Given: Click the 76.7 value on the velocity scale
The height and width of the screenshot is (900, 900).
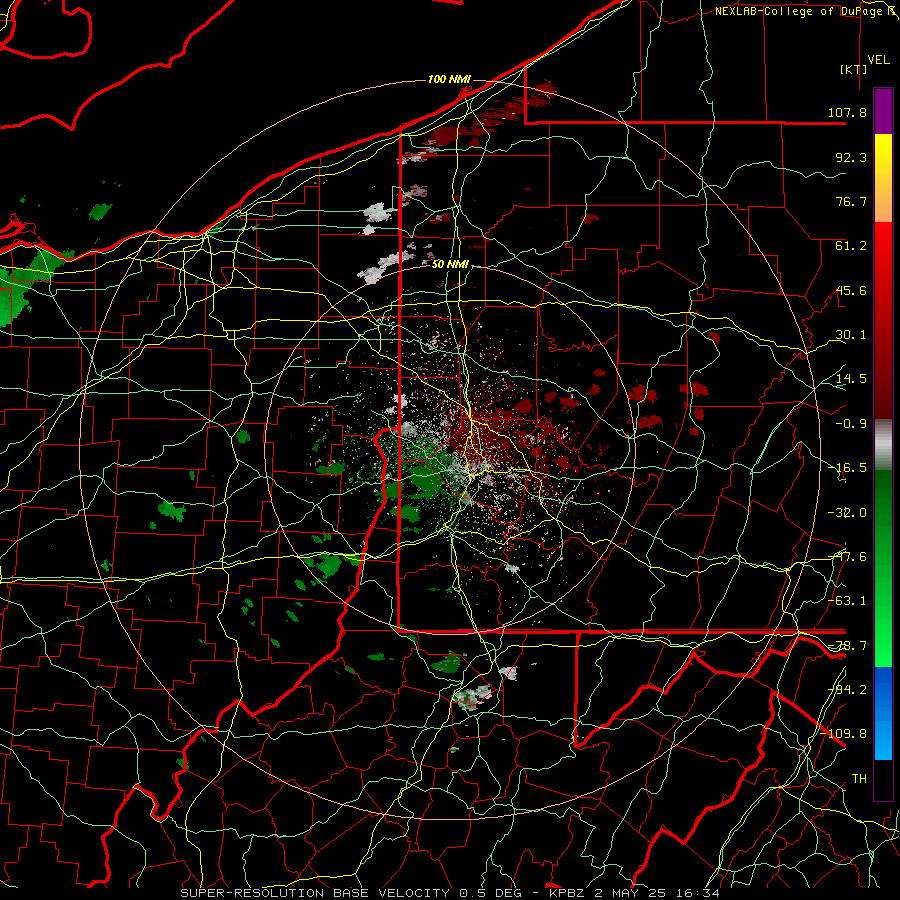Looking at the screenshot, I should [851, 201].
